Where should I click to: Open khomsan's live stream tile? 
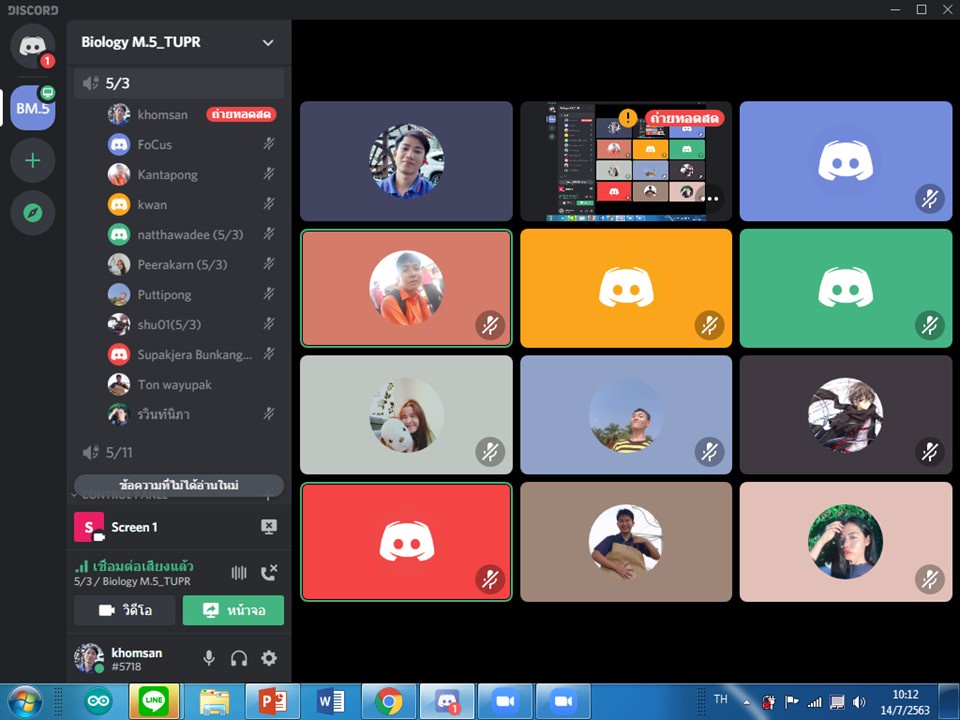coord(626,161)
